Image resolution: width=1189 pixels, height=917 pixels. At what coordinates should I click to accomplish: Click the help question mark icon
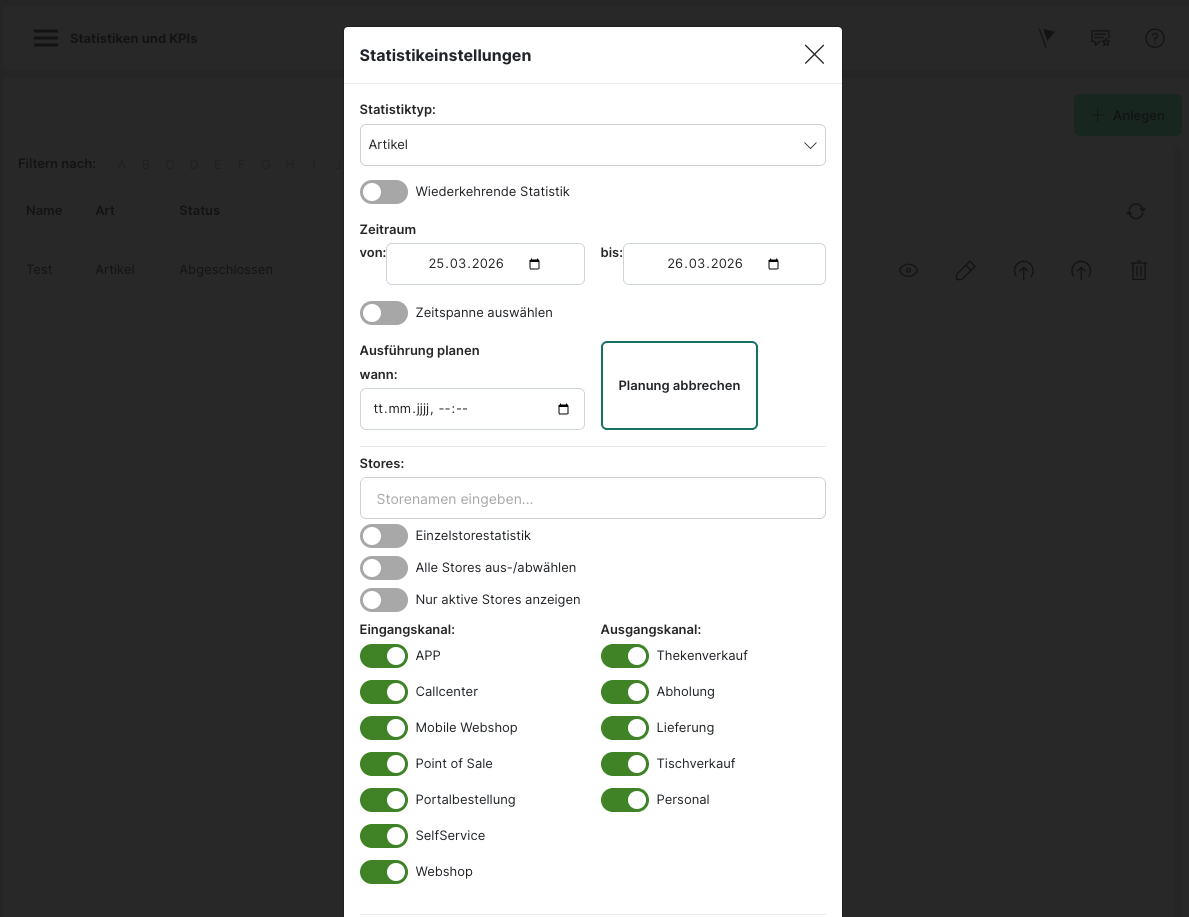pyautogui.click(x=1155, y=39)
